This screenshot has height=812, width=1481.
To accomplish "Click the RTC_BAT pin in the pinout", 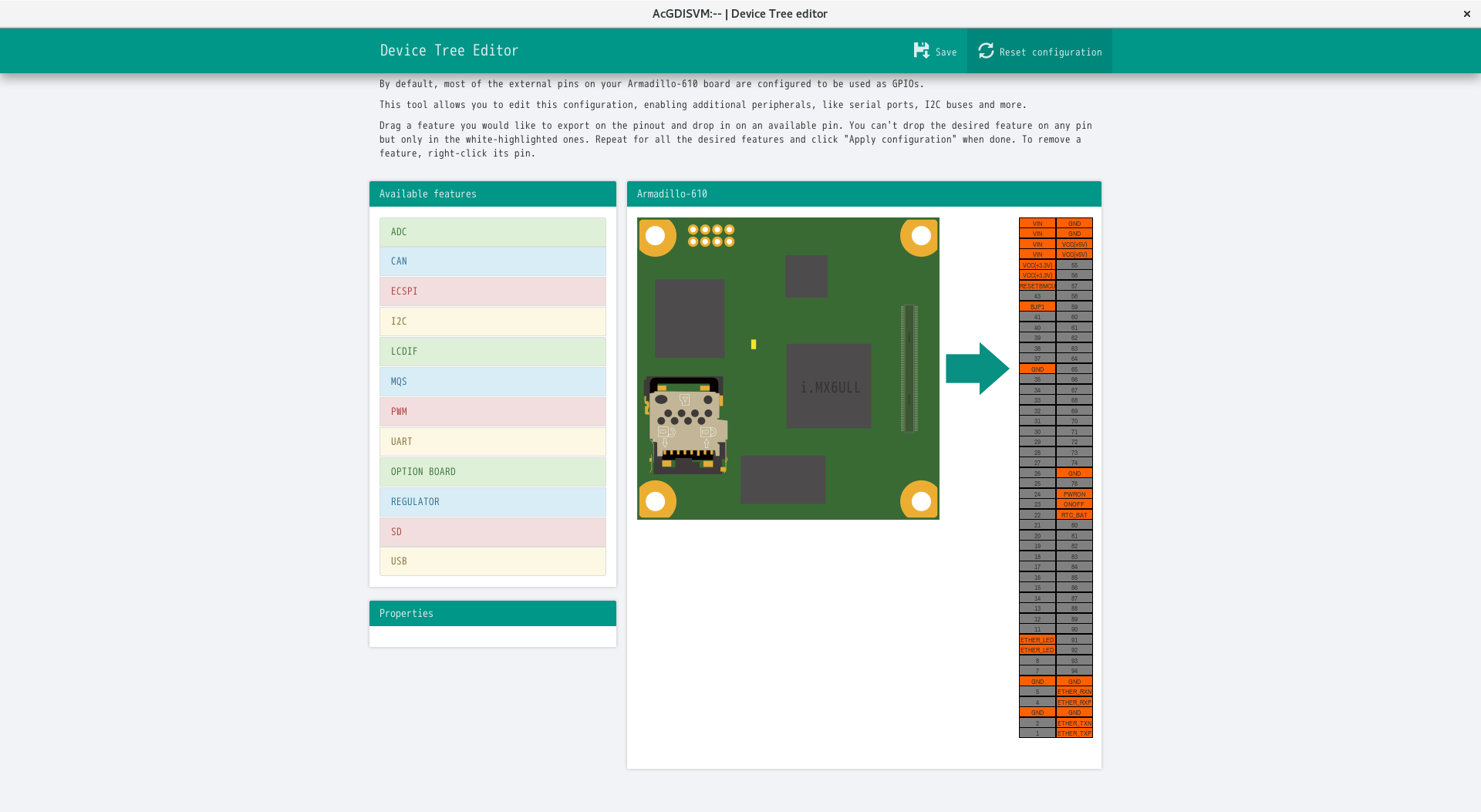I will 1074,515.
